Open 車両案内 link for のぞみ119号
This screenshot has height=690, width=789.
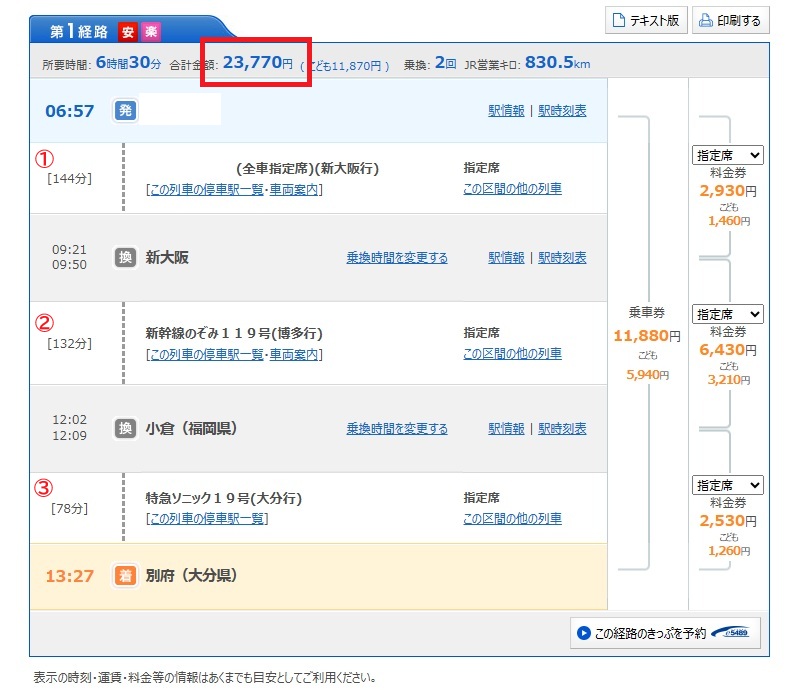click(293, 354)
